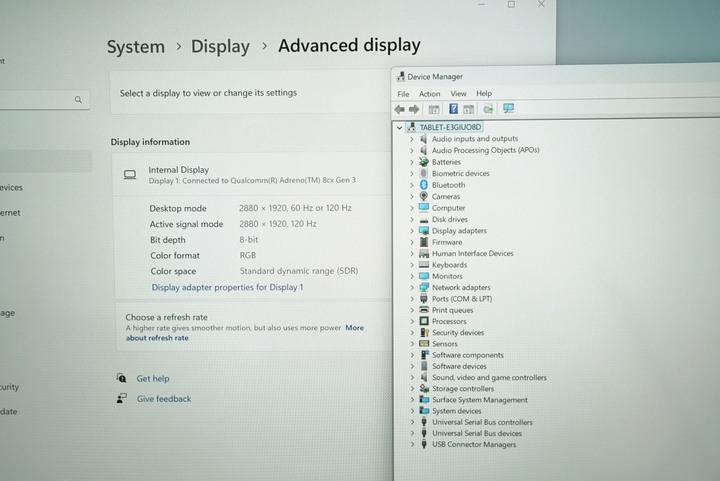Click Scan for hardware changes monitor icon
The image size is (720, 481).
(x=509, y=109)
